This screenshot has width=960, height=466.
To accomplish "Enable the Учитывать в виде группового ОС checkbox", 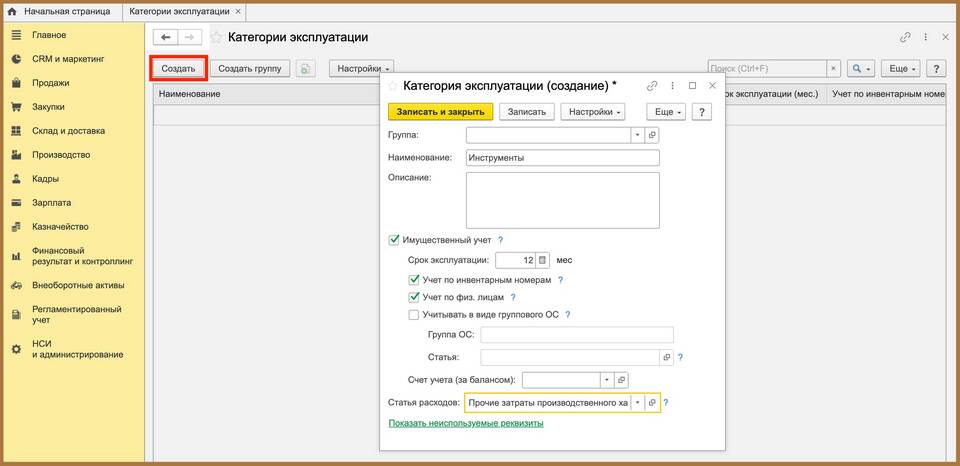I will click(x=414, y=314).
